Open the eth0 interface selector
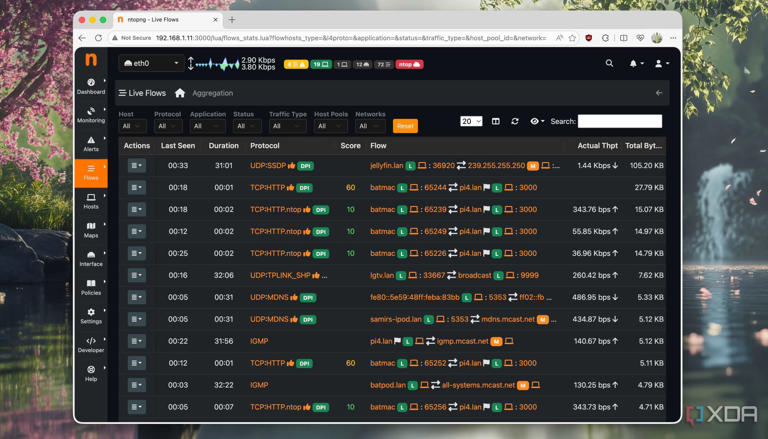Screen dimensions: 768x439 pos(151,63)
